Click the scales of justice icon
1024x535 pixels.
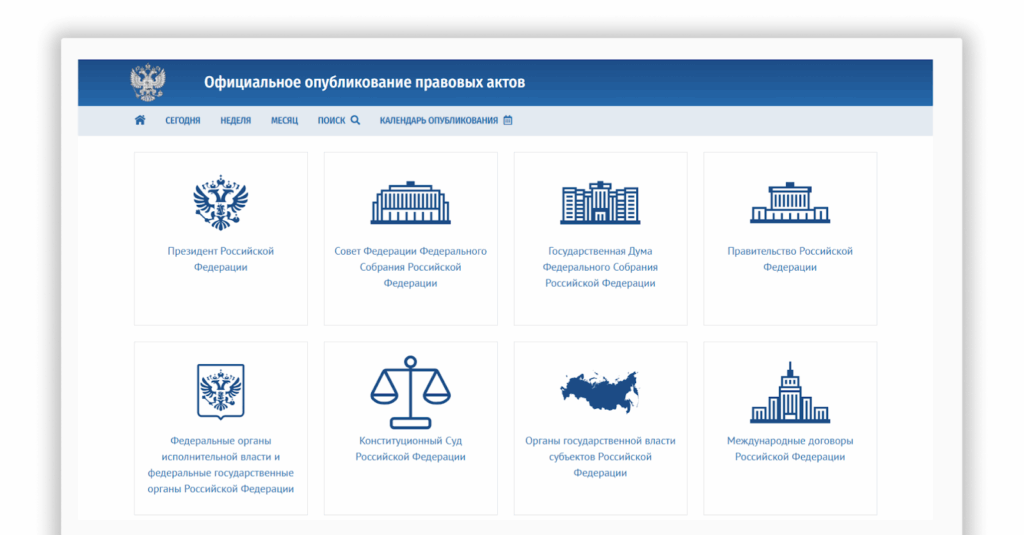click(410, 391)
